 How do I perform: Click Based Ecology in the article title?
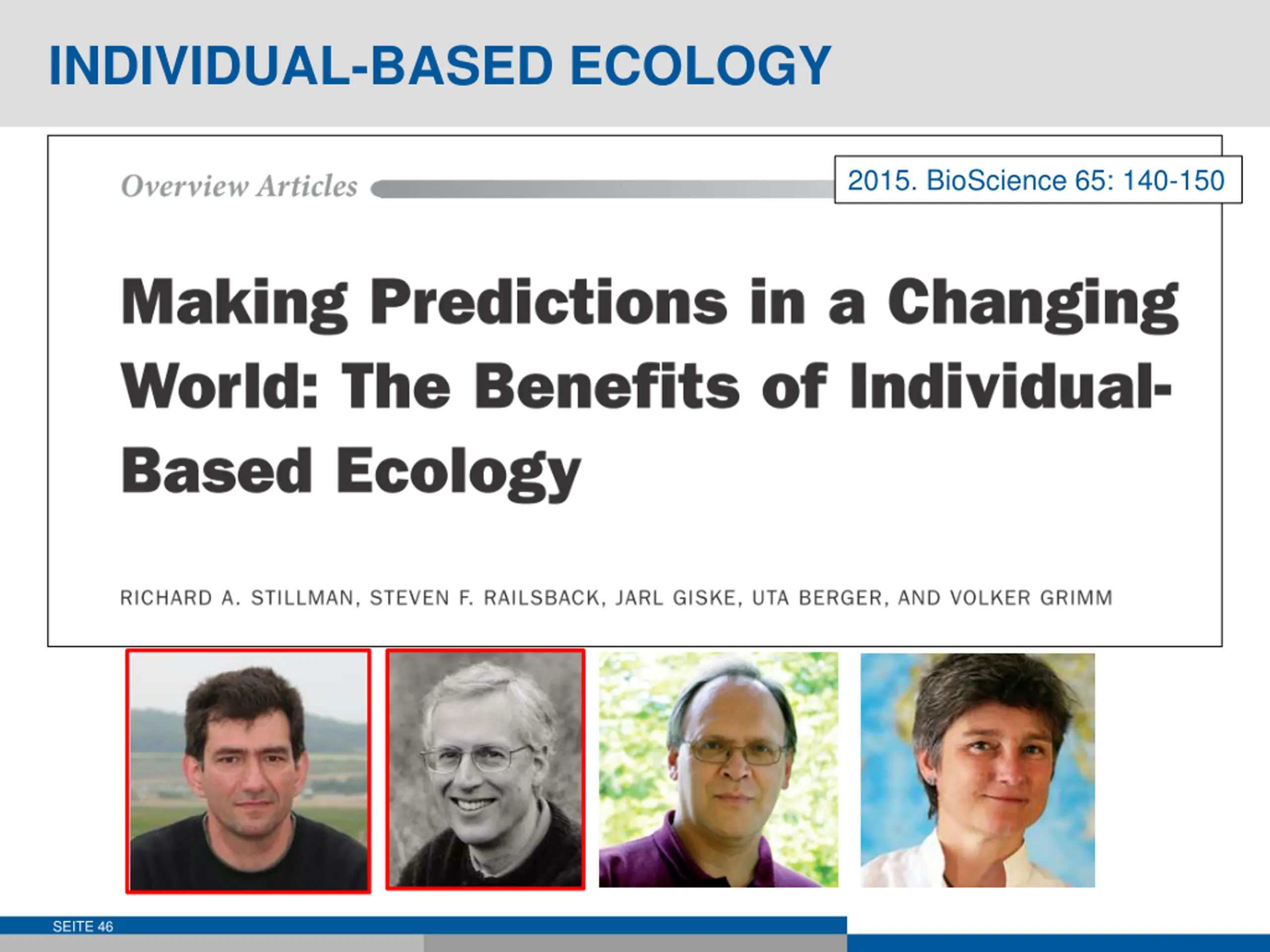pyautogui.click(x=351, y=473)
